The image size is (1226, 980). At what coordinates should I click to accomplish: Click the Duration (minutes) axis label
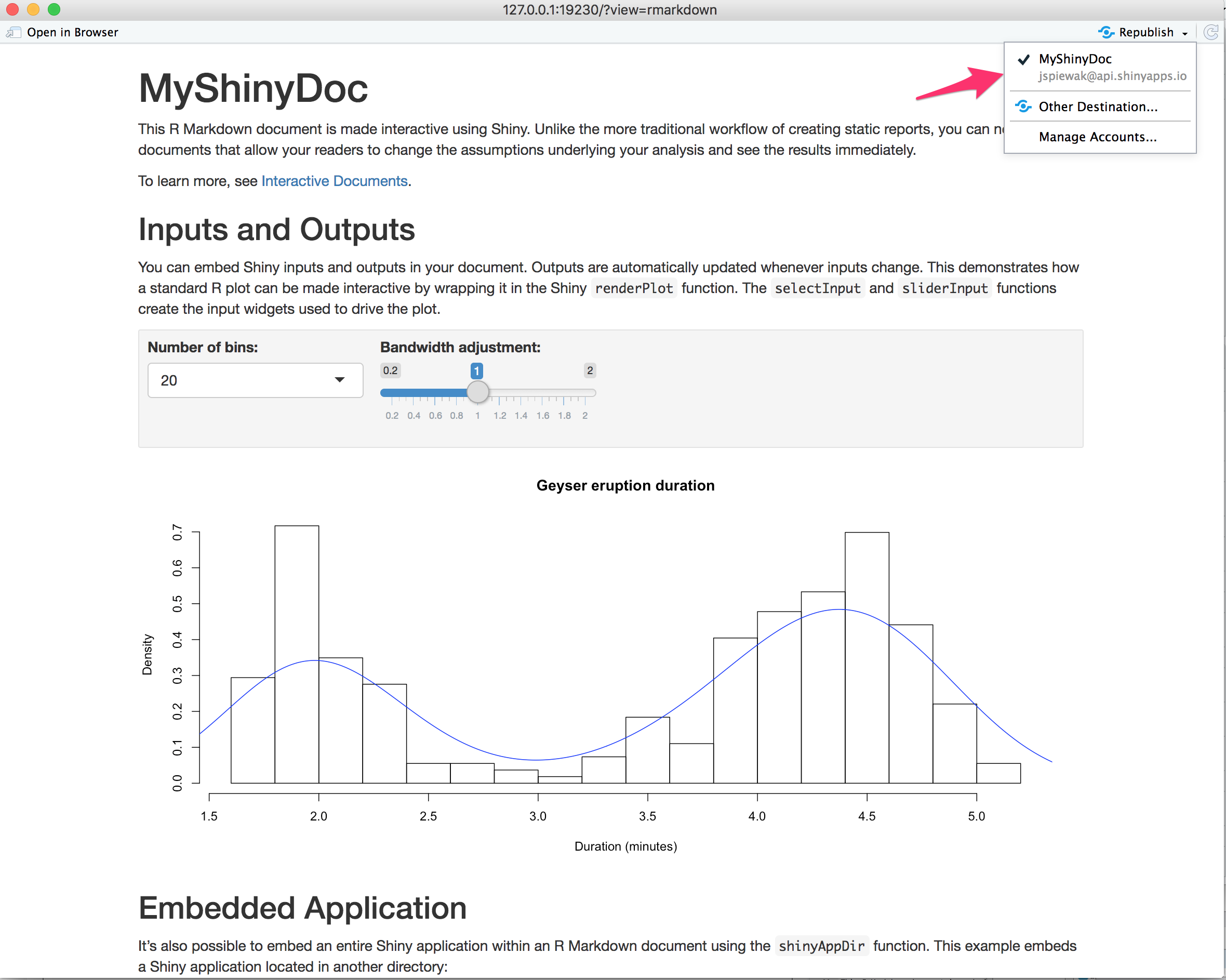[625, 846]
